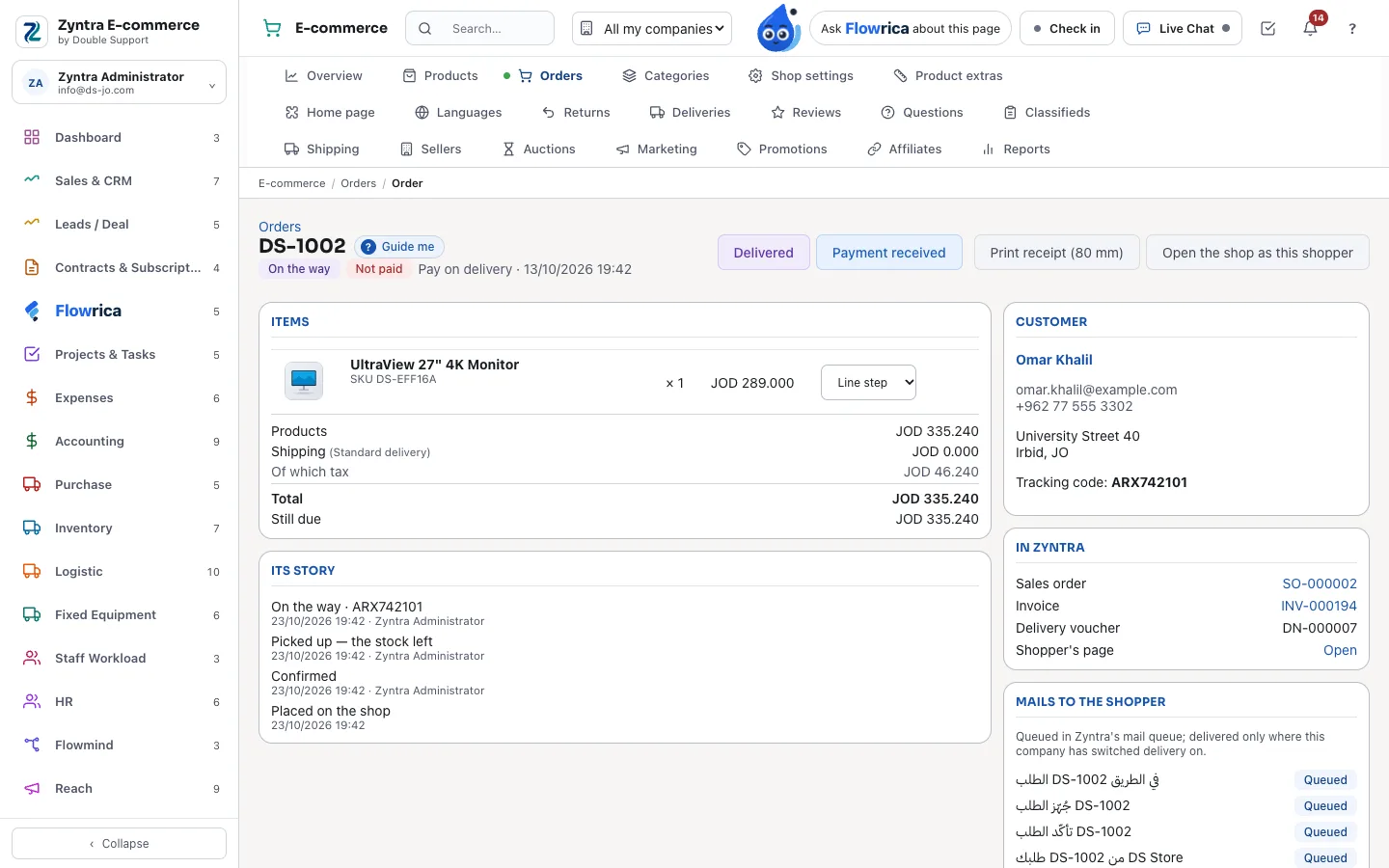This screenshot has height=868, width=1389.
Task: Click the Dashboard sidebar icon
Action: click(32, 137)
